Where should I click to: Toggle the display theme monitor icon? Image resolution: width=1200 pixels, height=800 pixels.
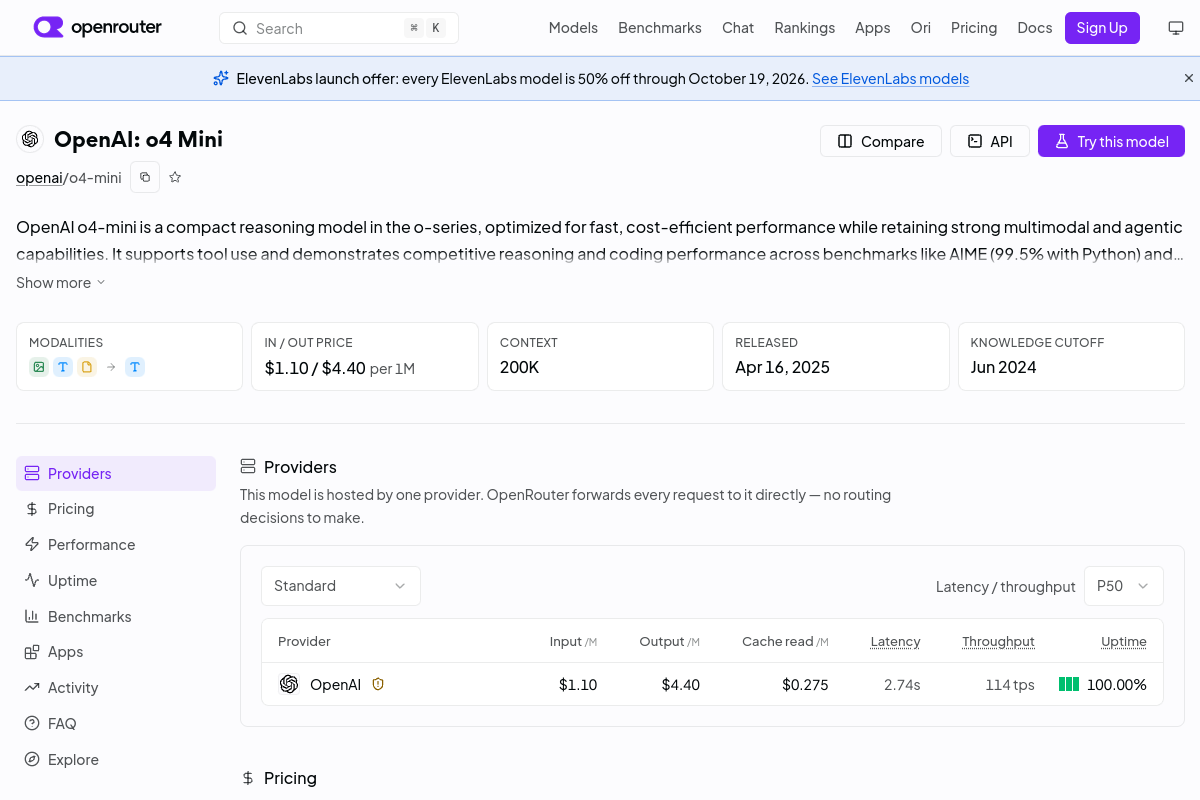(1176, 28)
